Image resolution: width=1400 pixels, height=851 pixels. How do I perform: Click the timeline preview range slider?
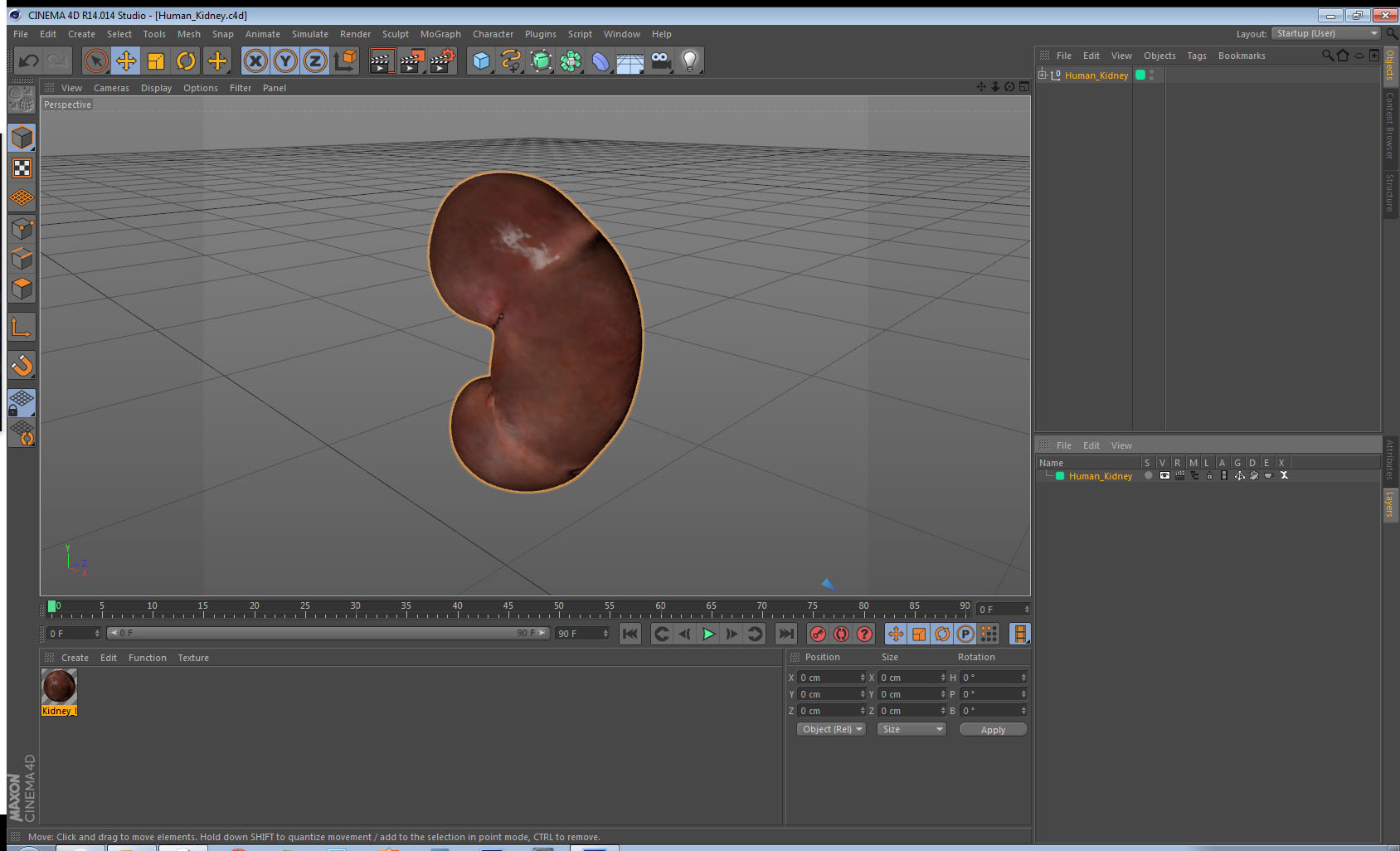pos(328,633)
